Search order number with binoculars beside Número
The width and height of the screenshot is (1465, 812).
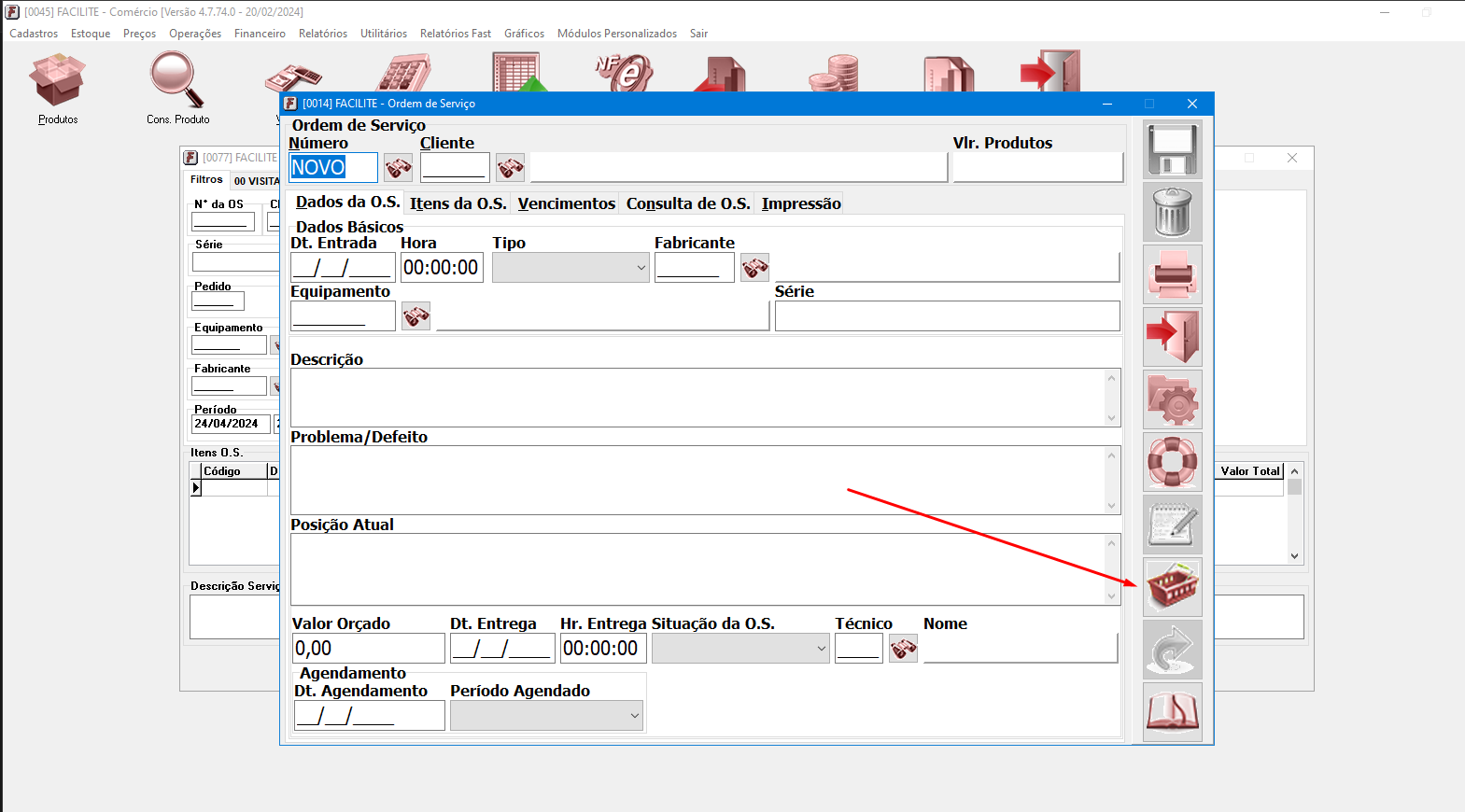[399, 168]
